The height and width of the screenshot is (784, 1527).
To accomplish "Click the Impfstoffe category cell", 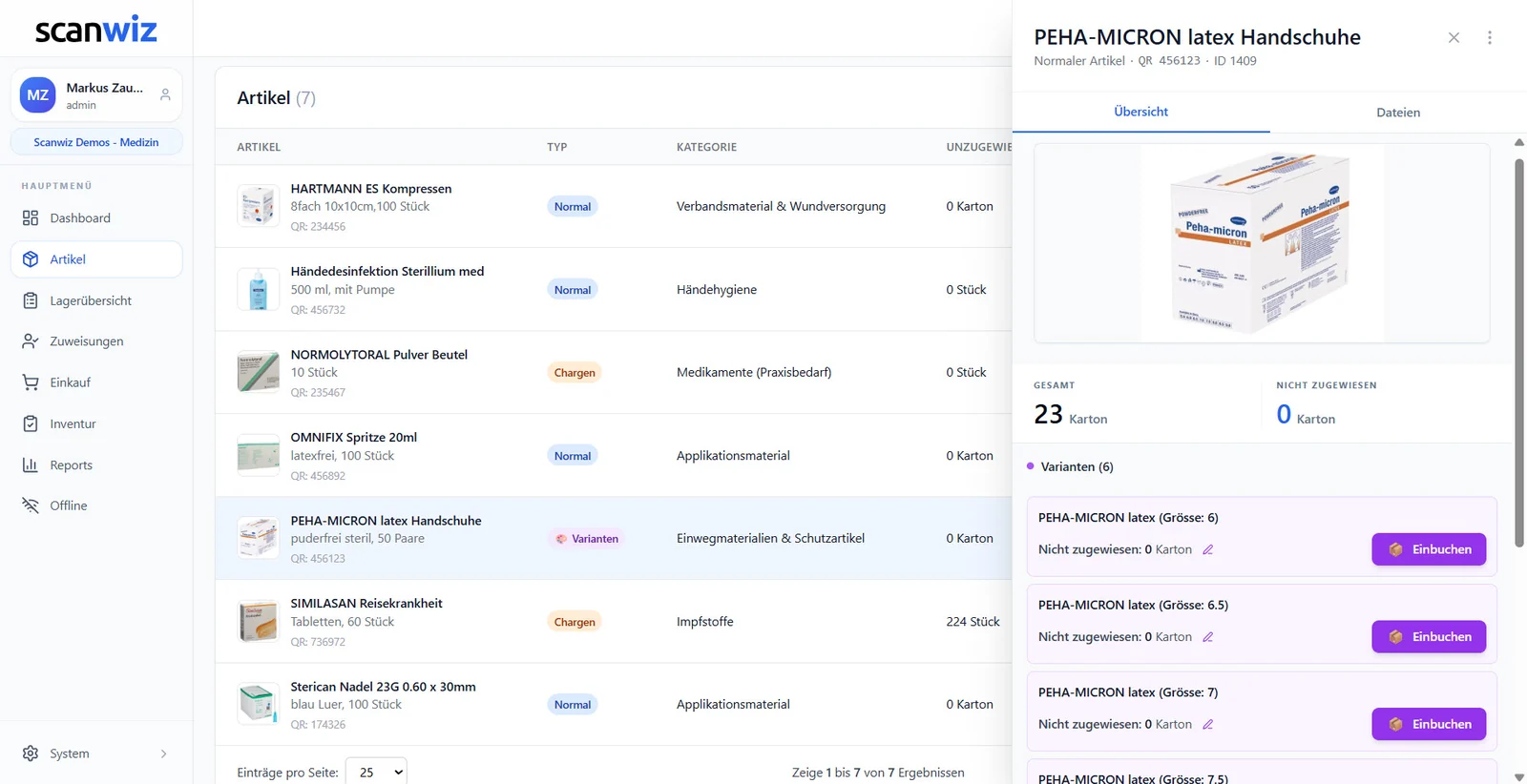I will tap(705, 622).
